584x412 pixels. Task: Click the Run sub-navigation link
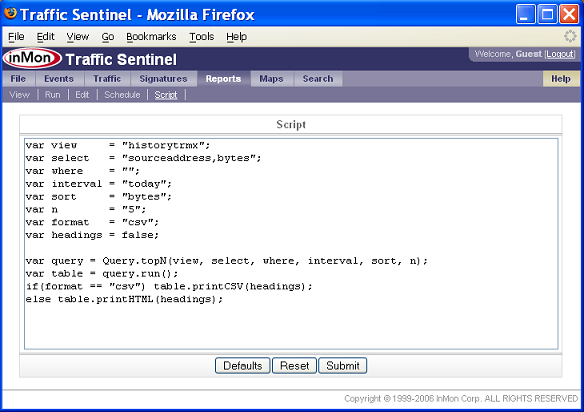click(53, 95)
